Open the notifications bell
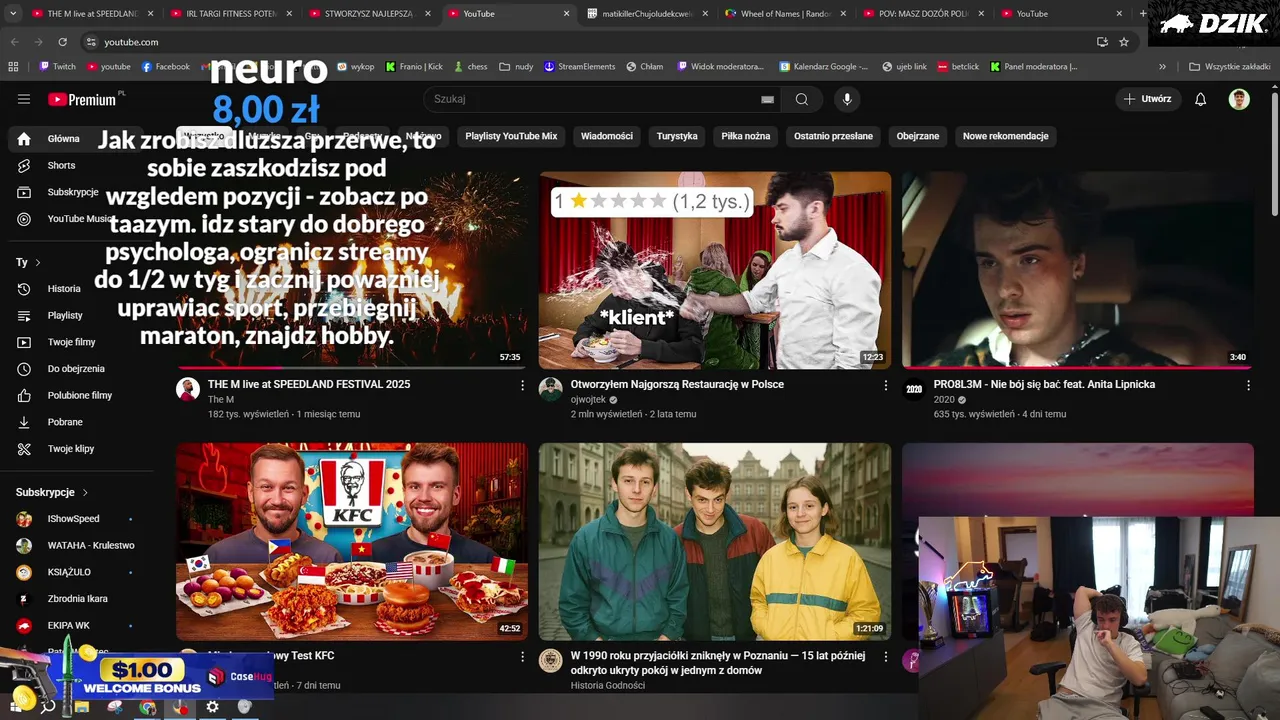Viewport: 1280px width, 720px height. 1201,99
